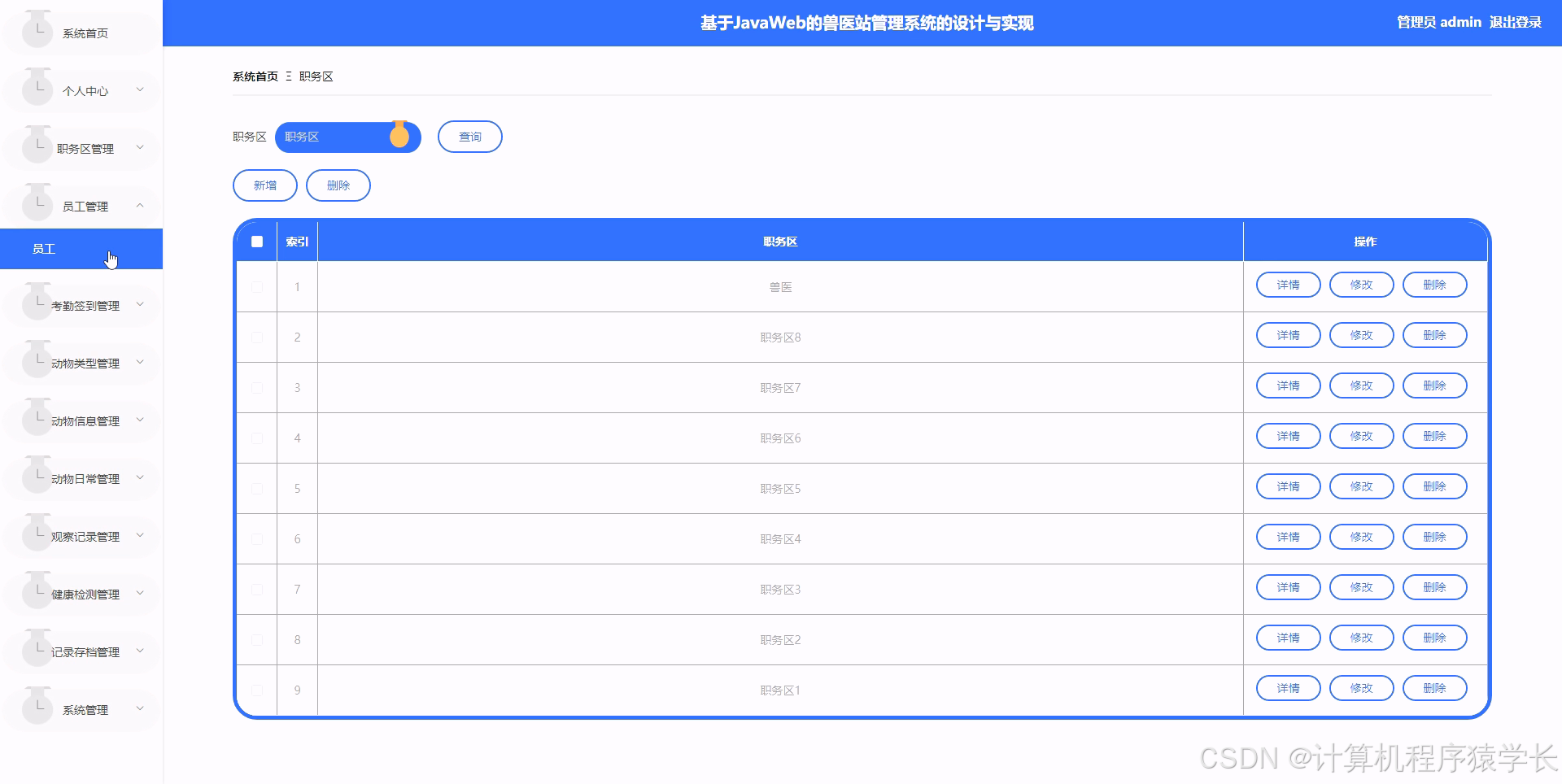Screen dimensions: 1562x784
Task: Click the 新增 button
Action: (264, 185)
